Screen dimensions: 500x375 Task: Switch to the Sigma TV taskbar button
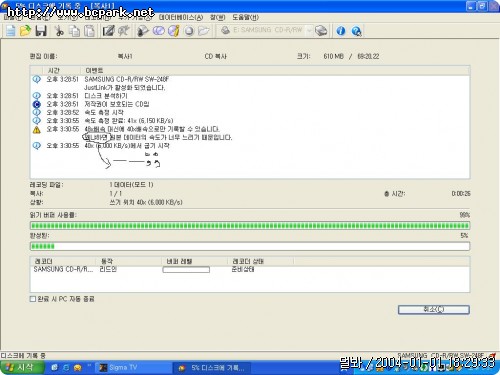point(133,367)
